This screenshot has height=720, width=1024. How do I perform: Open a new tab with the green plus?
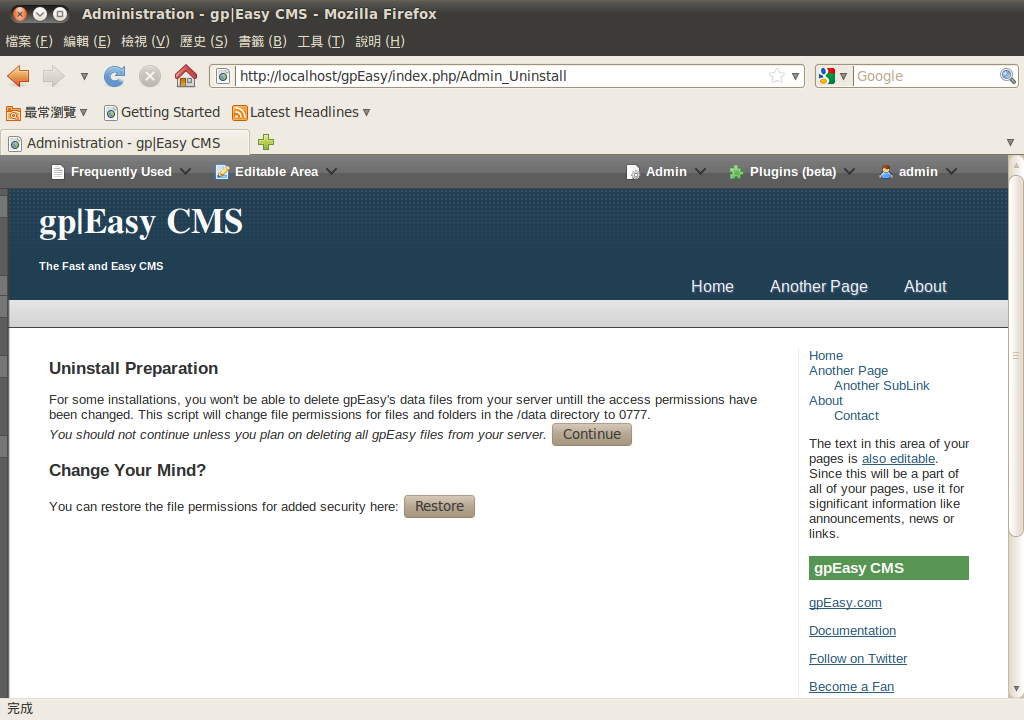point(266,142)
